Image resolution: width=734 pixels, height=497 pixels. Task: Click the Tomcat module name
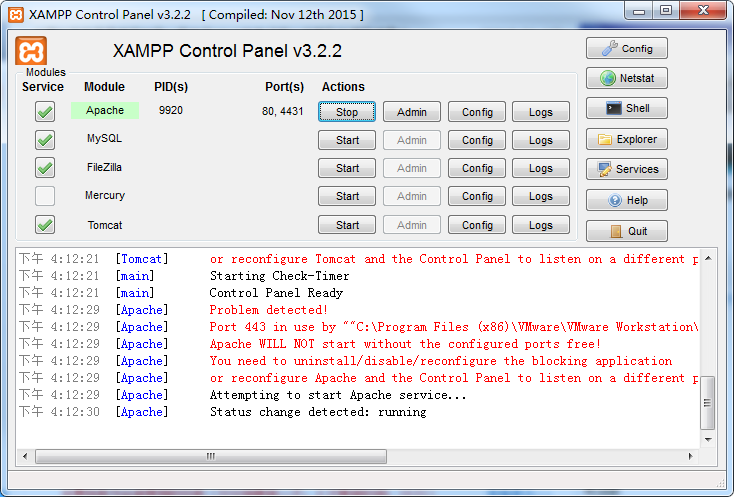tap(105, 225)
